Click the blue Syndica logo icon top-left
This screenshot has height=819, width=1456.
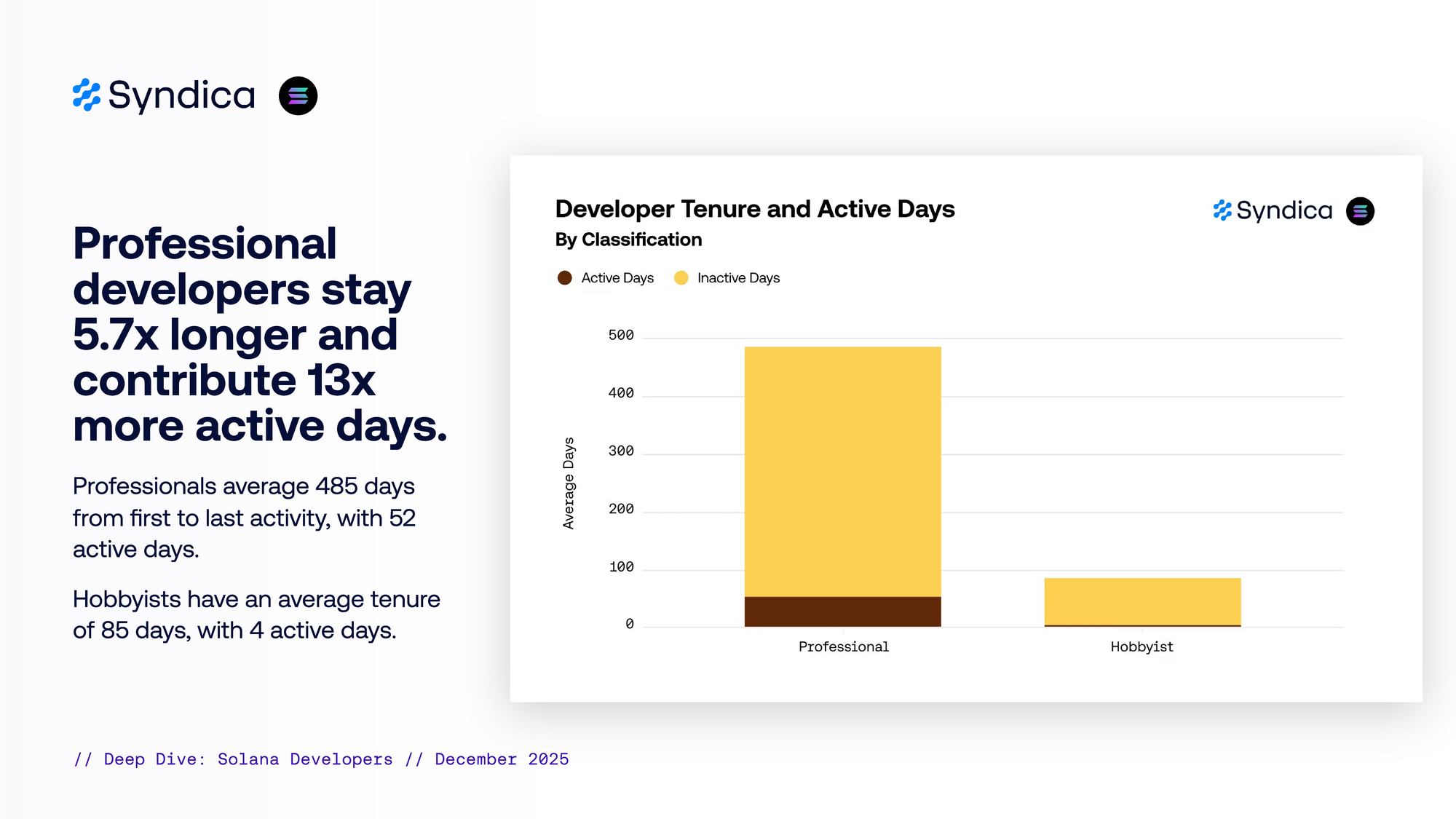[x=86, y=95]
